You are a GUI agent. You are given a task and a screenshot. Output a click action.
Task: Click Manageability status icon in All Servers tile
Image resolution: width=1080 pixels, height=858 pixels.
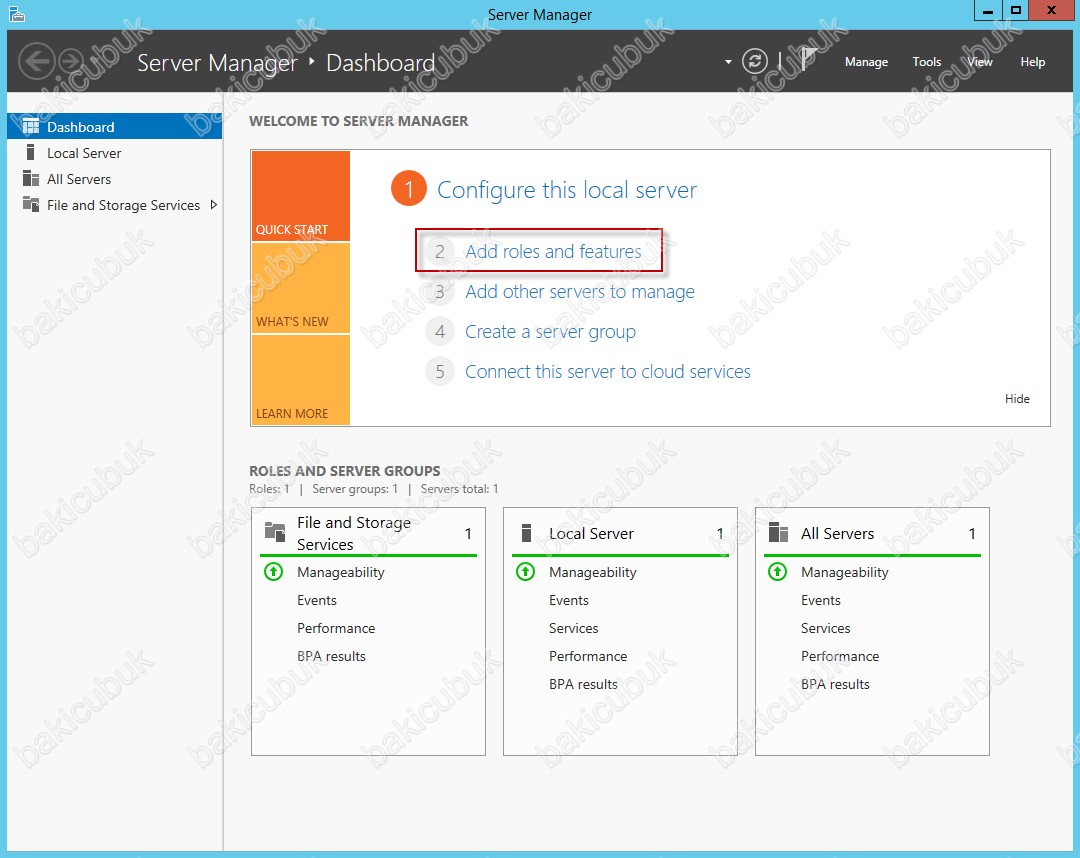click(778, 572)
